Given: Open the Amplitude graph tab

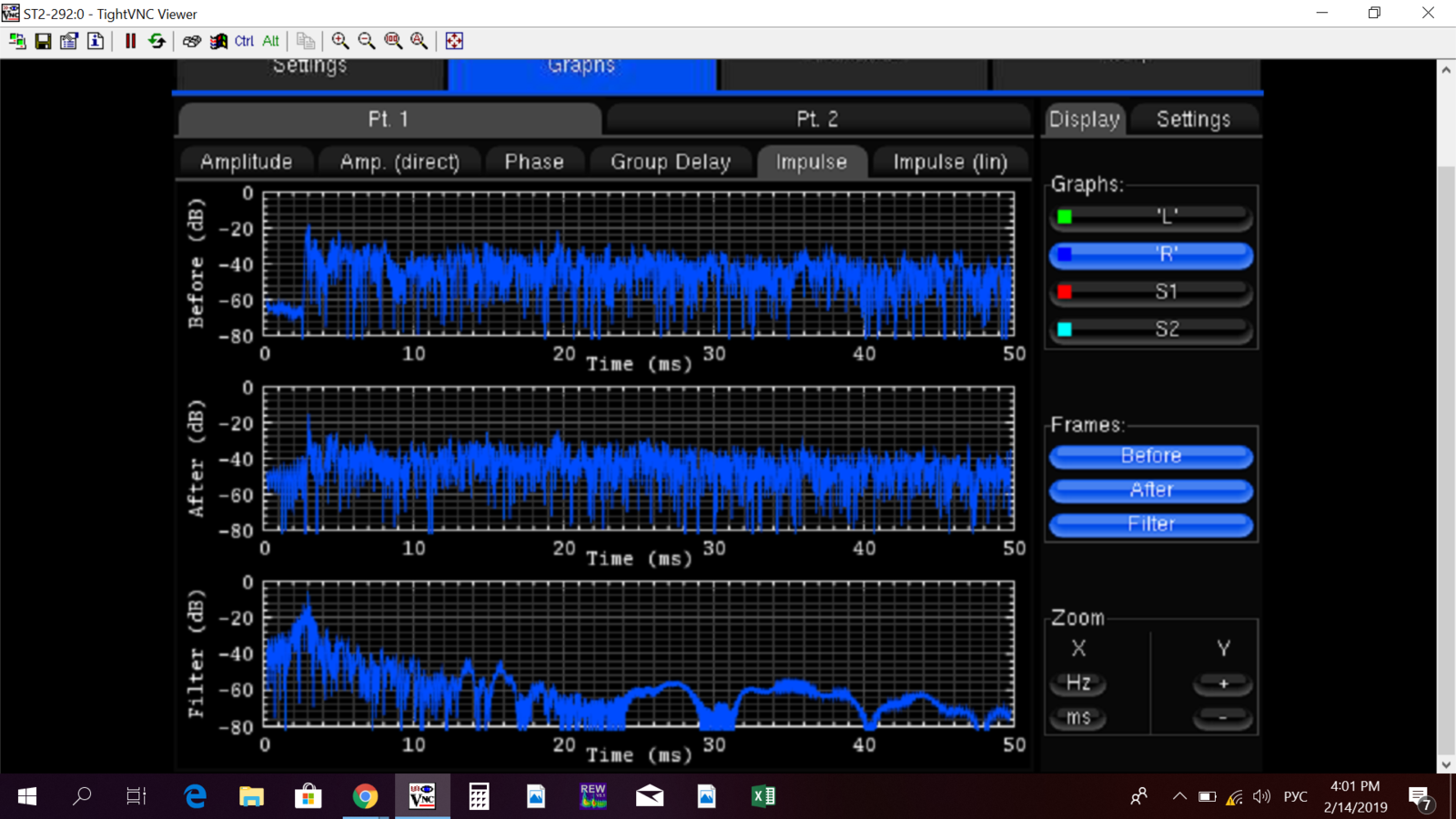Looking at the screenshot, I should pyautogui.click(x=247, y=162).
